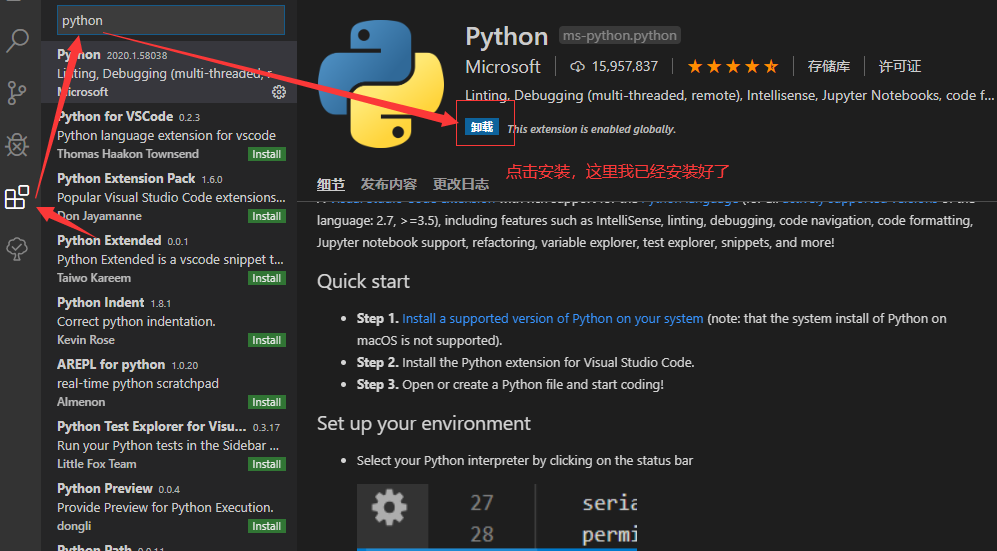
Task: Select the Python Preview list entry
Action: tap(168, 506)
